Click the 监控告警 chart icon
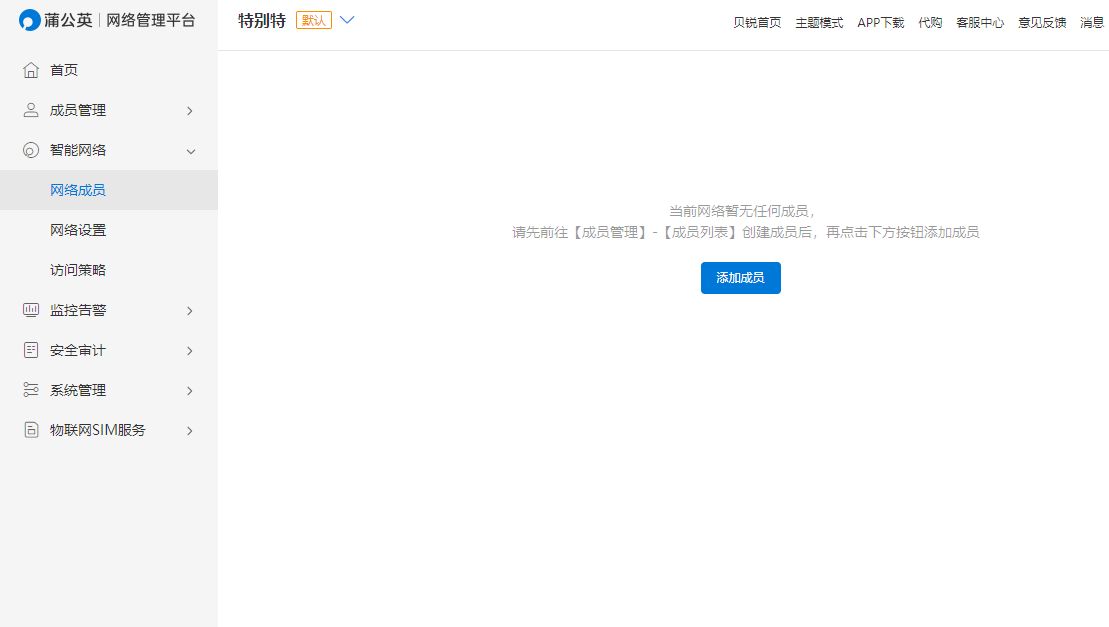Screen dimensions: 1109x627 pyautogui.click(x=31, y=310)
